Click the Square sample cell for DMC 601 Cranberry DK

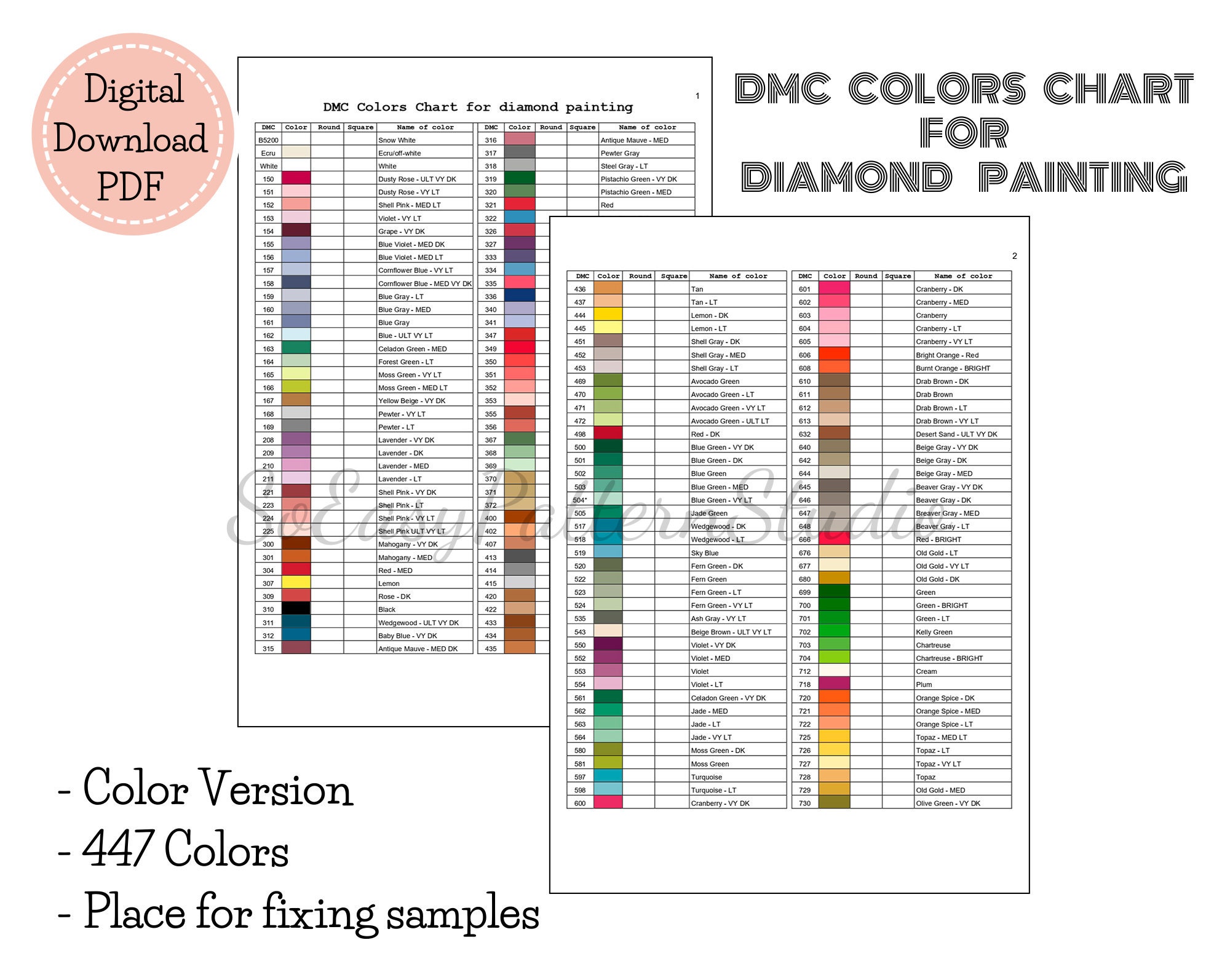coord(894,290)
